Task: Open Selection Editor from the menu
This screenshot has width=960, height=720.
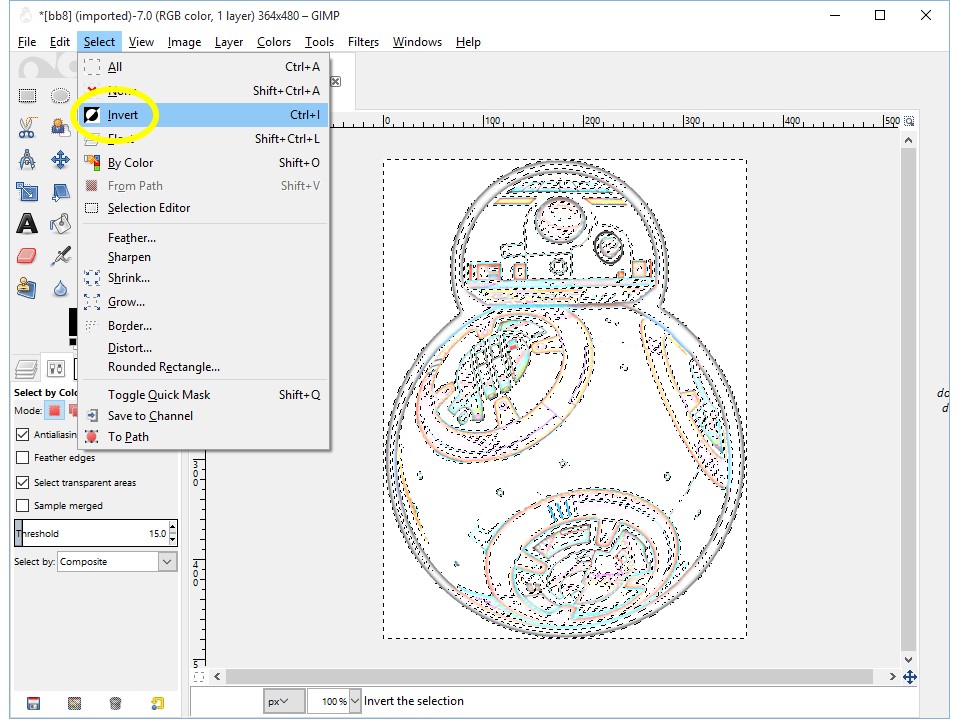Action: pos(203,208)
